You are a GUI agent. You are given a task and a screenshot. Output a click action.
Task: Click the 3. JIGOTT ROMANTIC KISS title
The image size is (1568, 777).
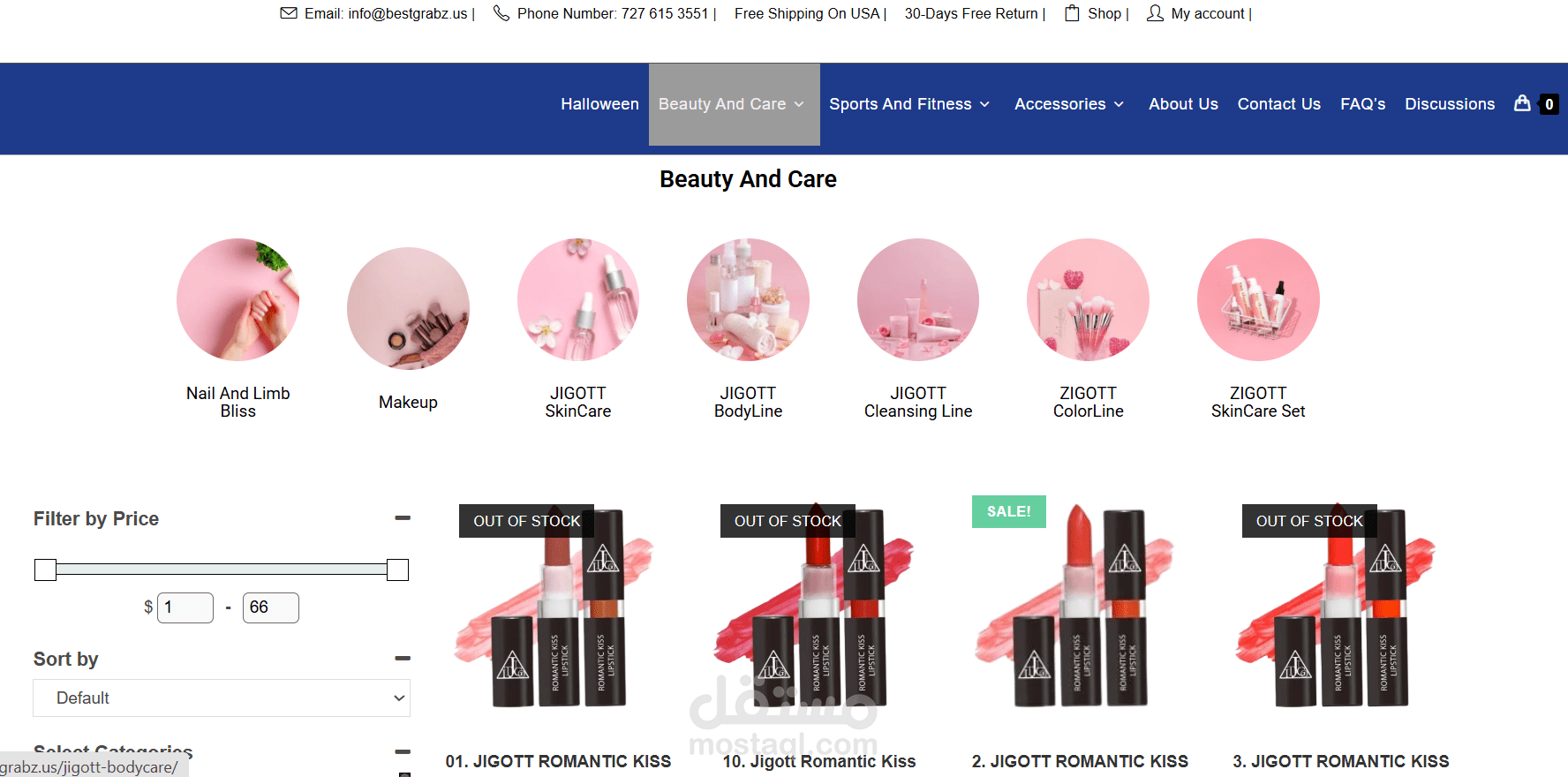(x=1341, y=761)
